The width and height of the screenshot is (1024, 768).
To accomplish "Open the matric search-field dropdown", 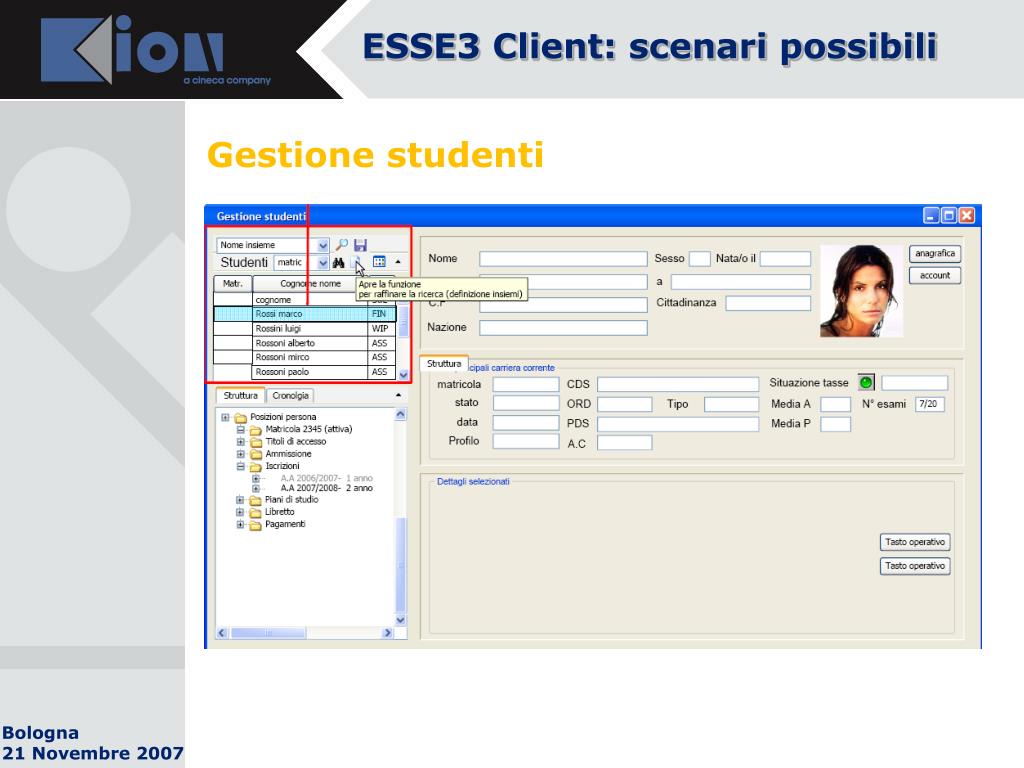I will 323,263.
